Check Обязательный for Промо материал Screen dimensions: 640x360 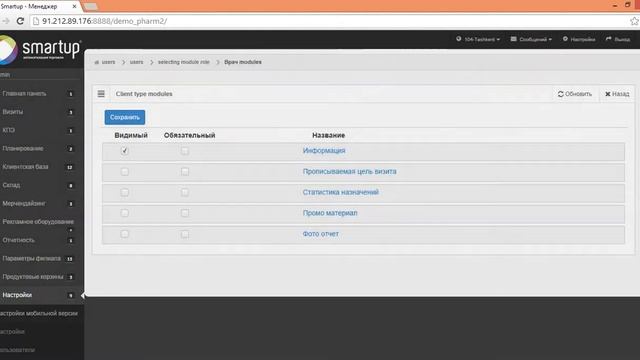185,213
